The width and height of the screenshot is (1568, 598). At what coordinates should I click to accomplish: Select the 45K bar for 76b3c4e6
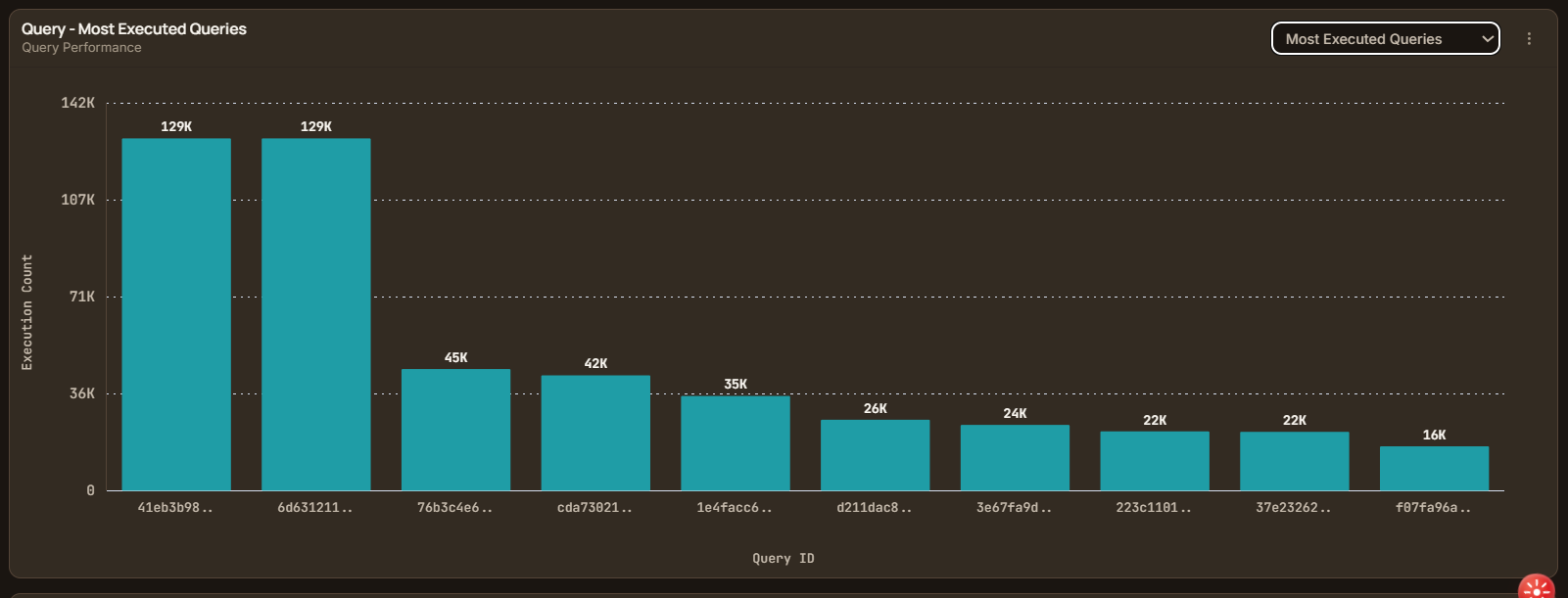pos(455,430)
